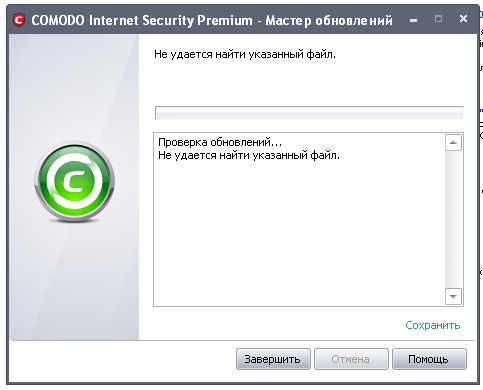Open help with the Помощь button
This screenshot has width=483, height=390.
[429, 359]
